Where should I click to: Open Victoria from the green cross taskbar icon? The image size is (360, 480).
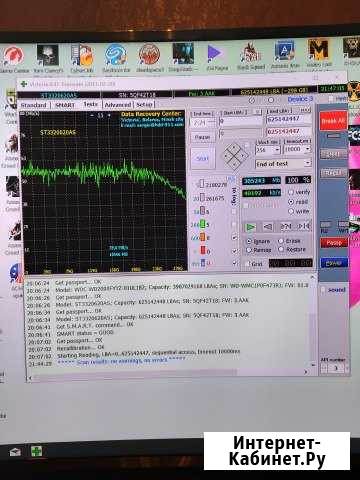click(x=36, y=451)
